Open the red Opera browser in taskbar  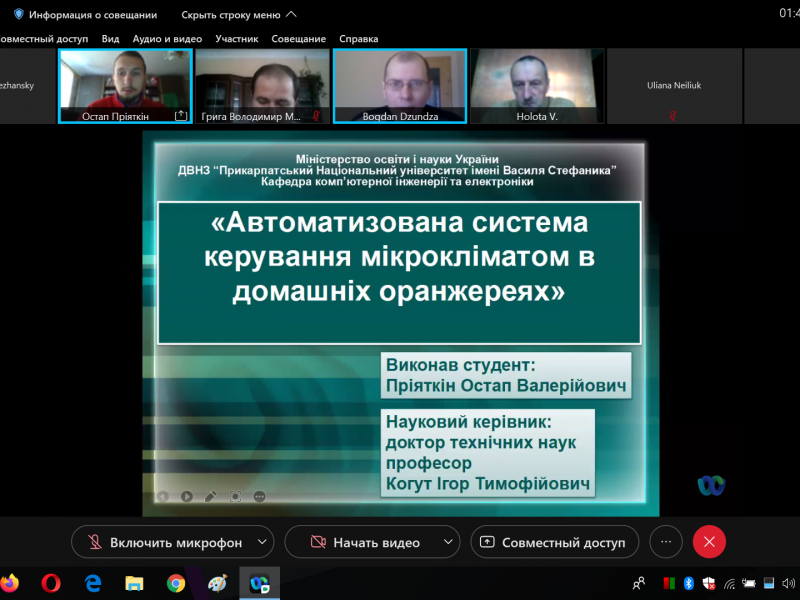tap(51, 582)
